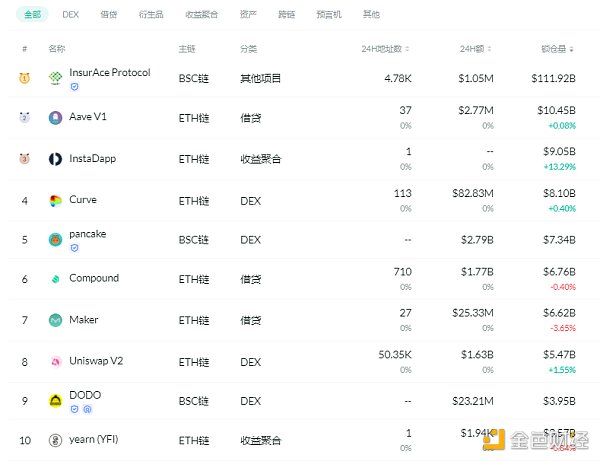The image size is (600, 461).
Task: Sort by 锁仓量 column
Action: [557, 48]
